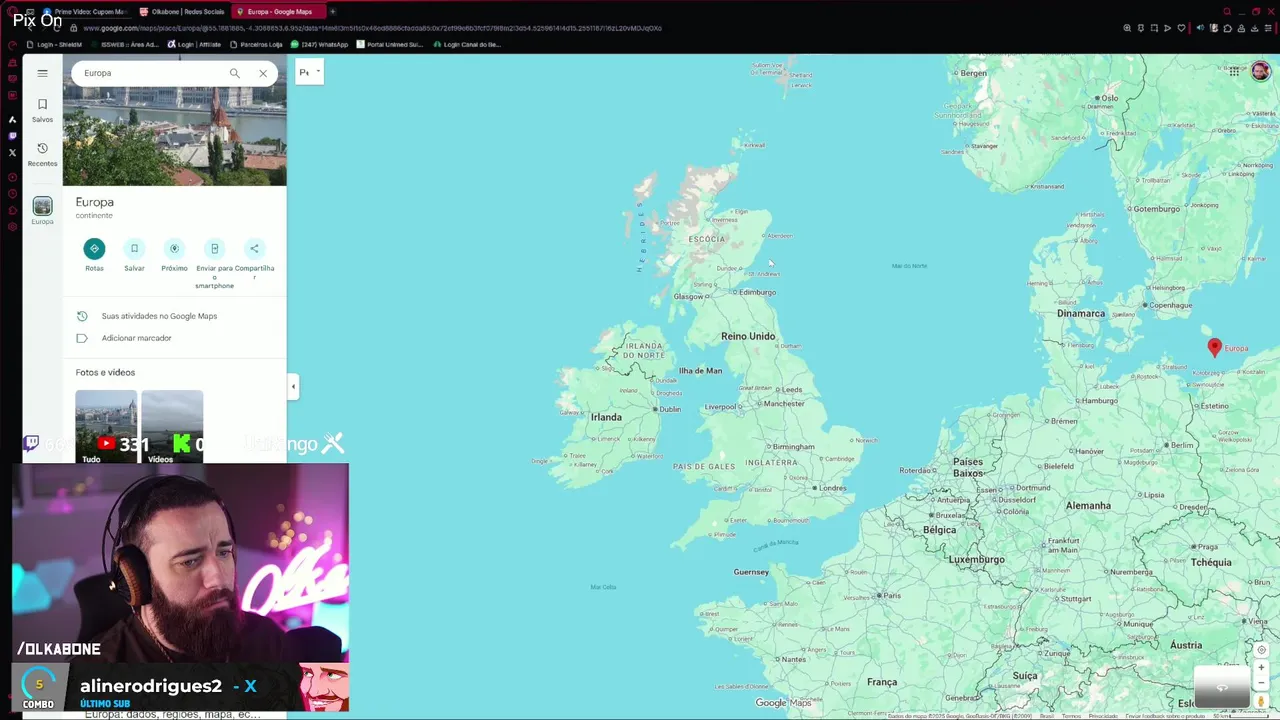The image size is (1280, 720).
Task: Click the Europa header photo
Action: tap(175, 135)
